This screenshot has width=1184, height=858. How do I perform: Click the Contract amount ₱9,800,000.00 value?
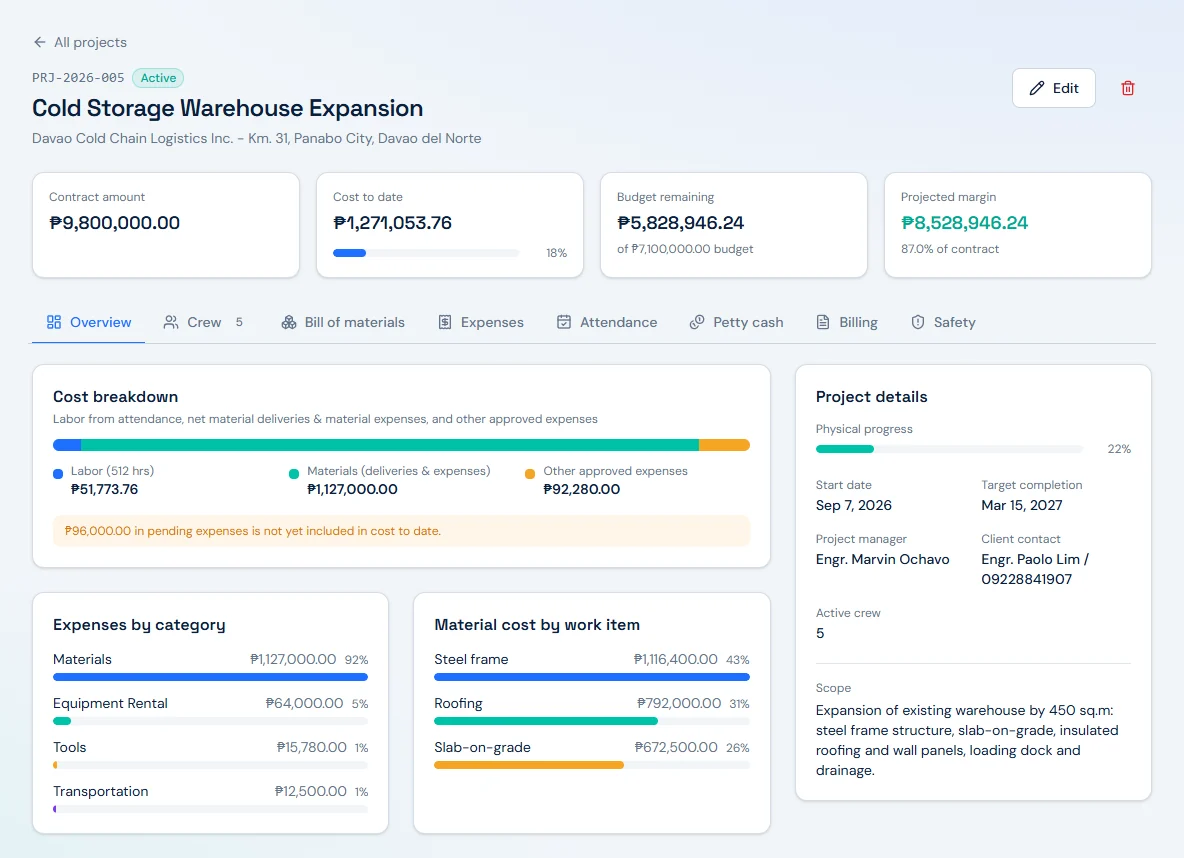[114, 223]
